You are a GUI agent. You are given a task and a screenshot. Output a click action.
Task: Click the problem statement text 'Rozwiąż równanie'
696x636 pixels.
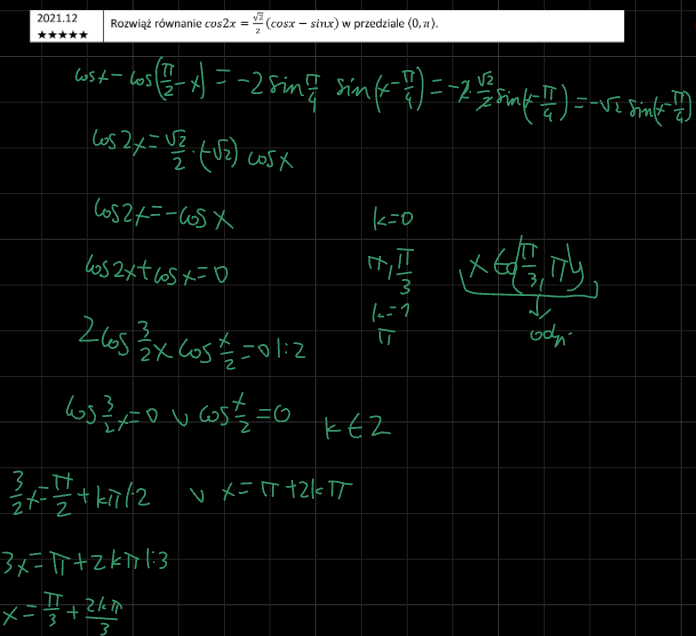pyautogui.click(x=149, y=25)
